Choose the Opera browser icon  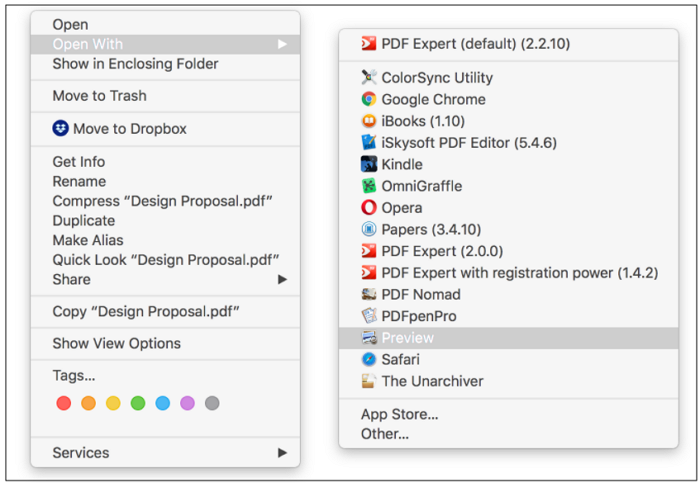tap(369, 208)
